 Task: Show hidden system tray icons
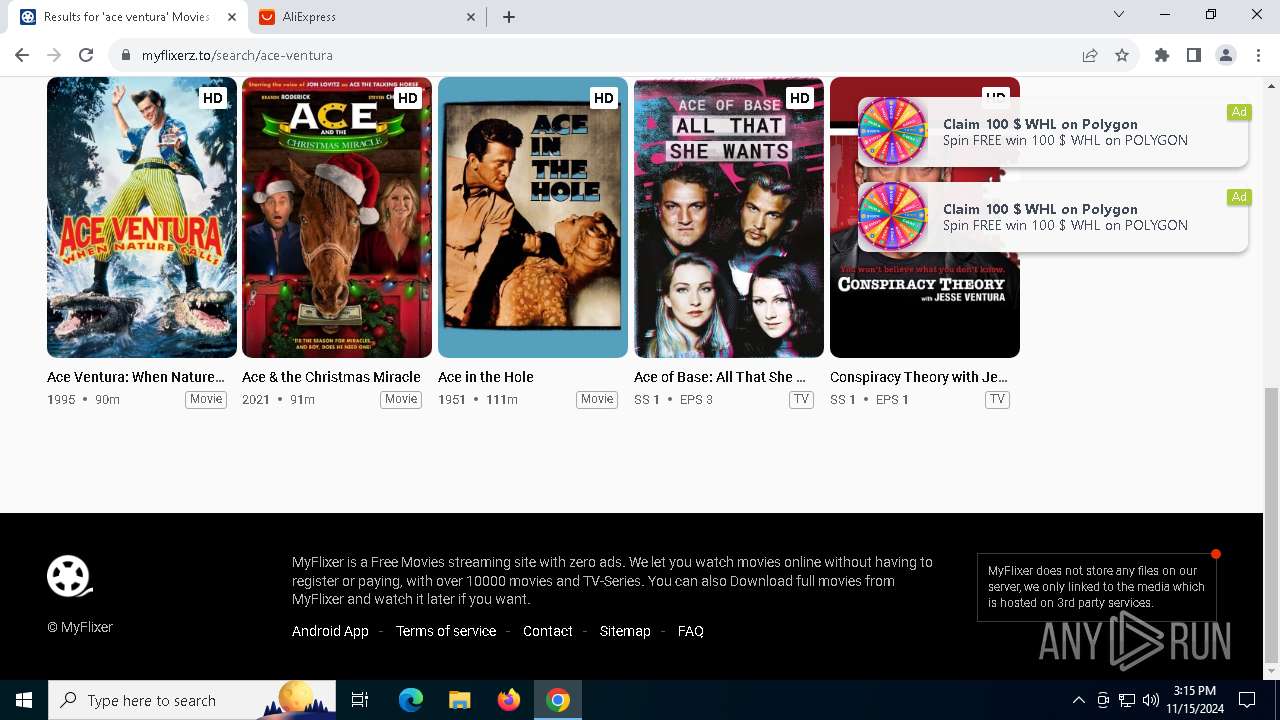click(1078, 700)
